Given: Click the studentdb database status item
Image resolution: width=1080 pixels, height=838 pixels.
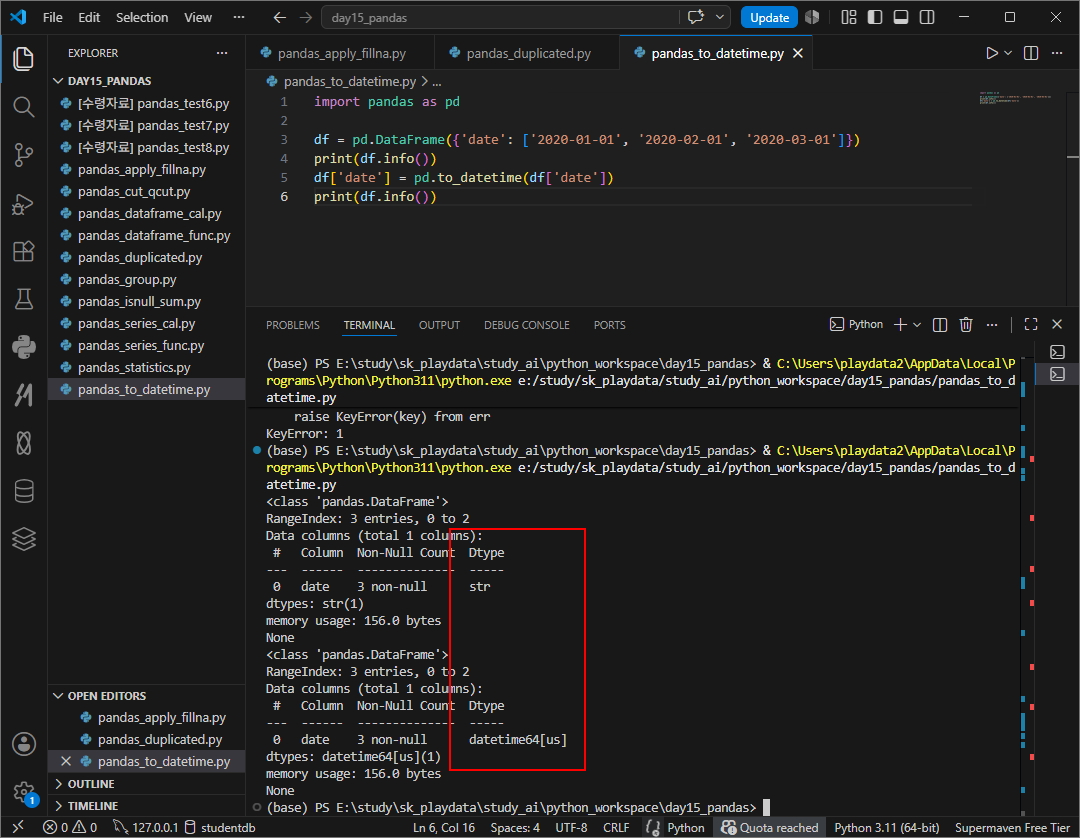Looking at the screenshot, I should coord(220,827).
